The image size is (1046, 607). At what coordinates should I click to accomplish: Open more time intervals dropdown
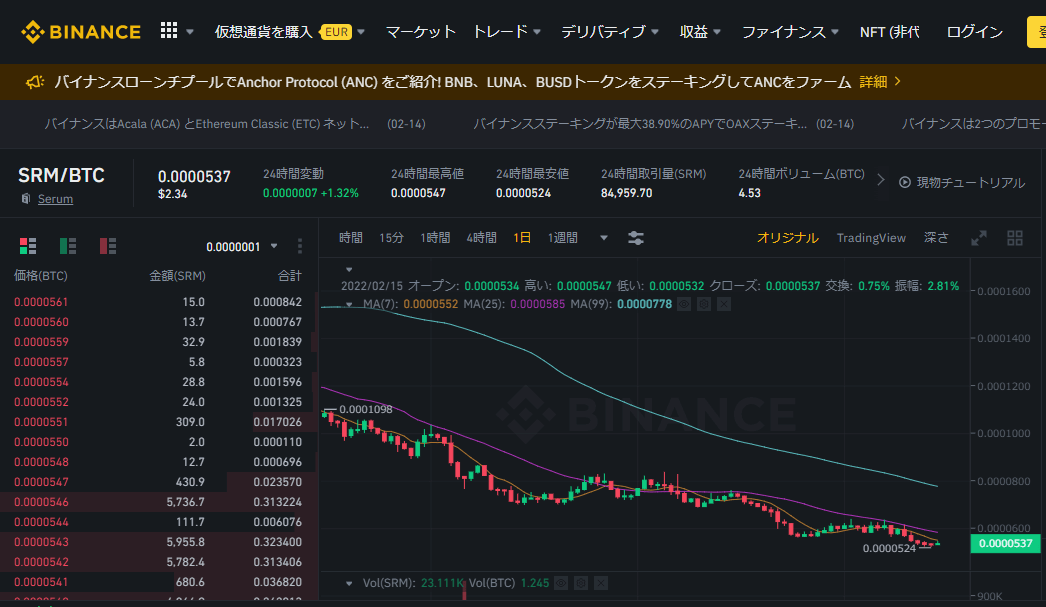(604, 238)
